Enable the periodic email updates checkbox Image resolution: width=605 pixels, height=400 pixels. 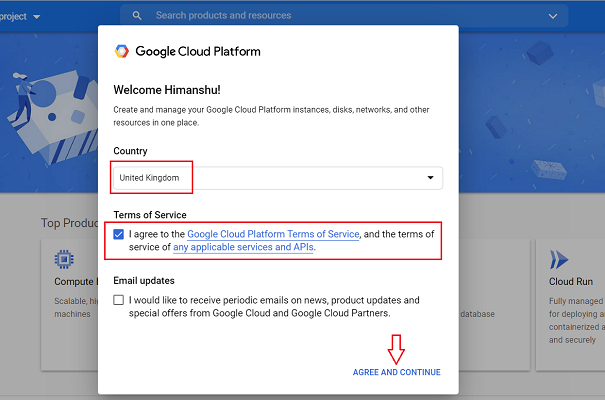tap(118, 300)
